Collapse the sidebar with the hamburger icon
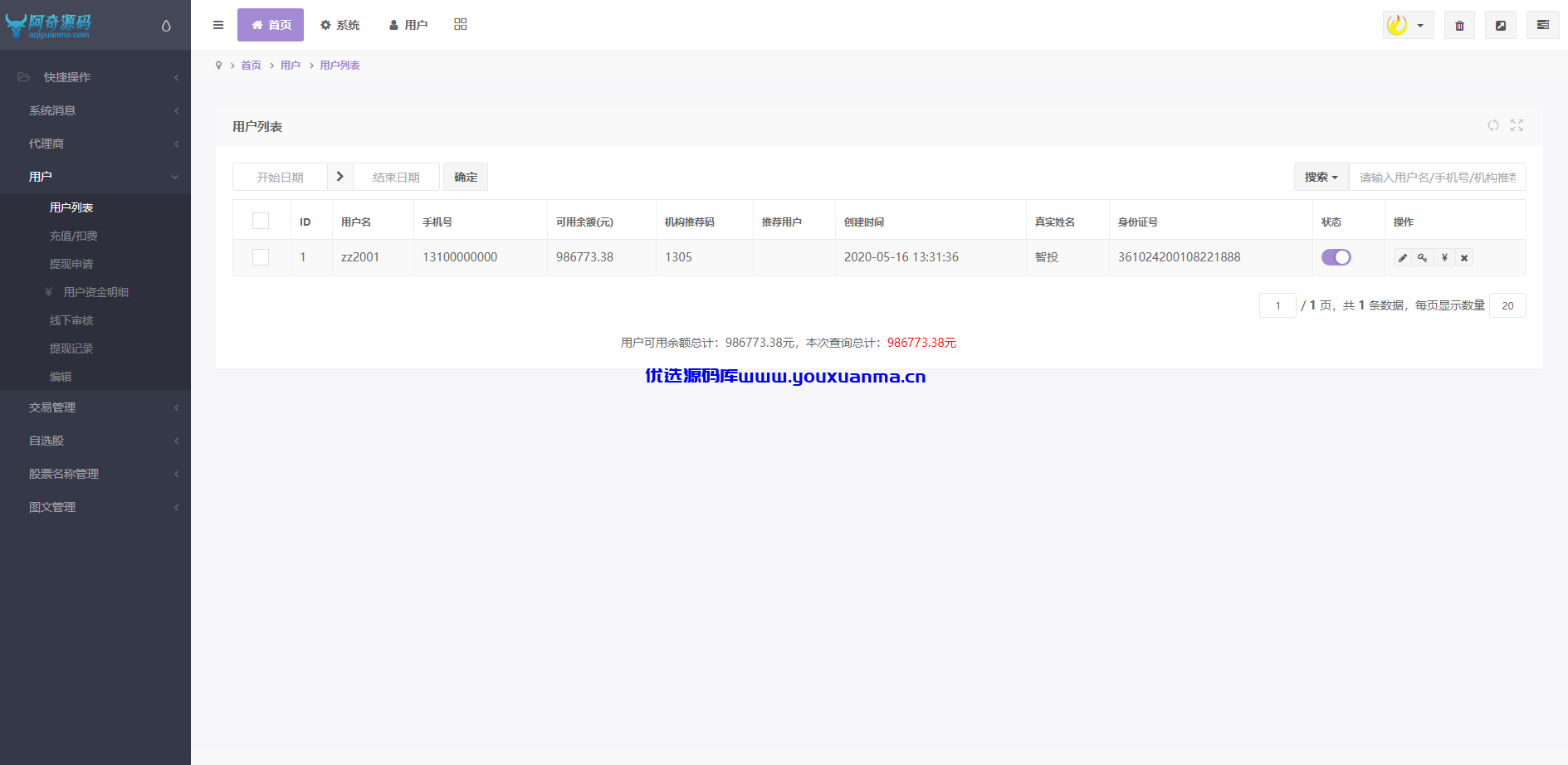This screenshot has width=1568, height=765. pos(218,25)
